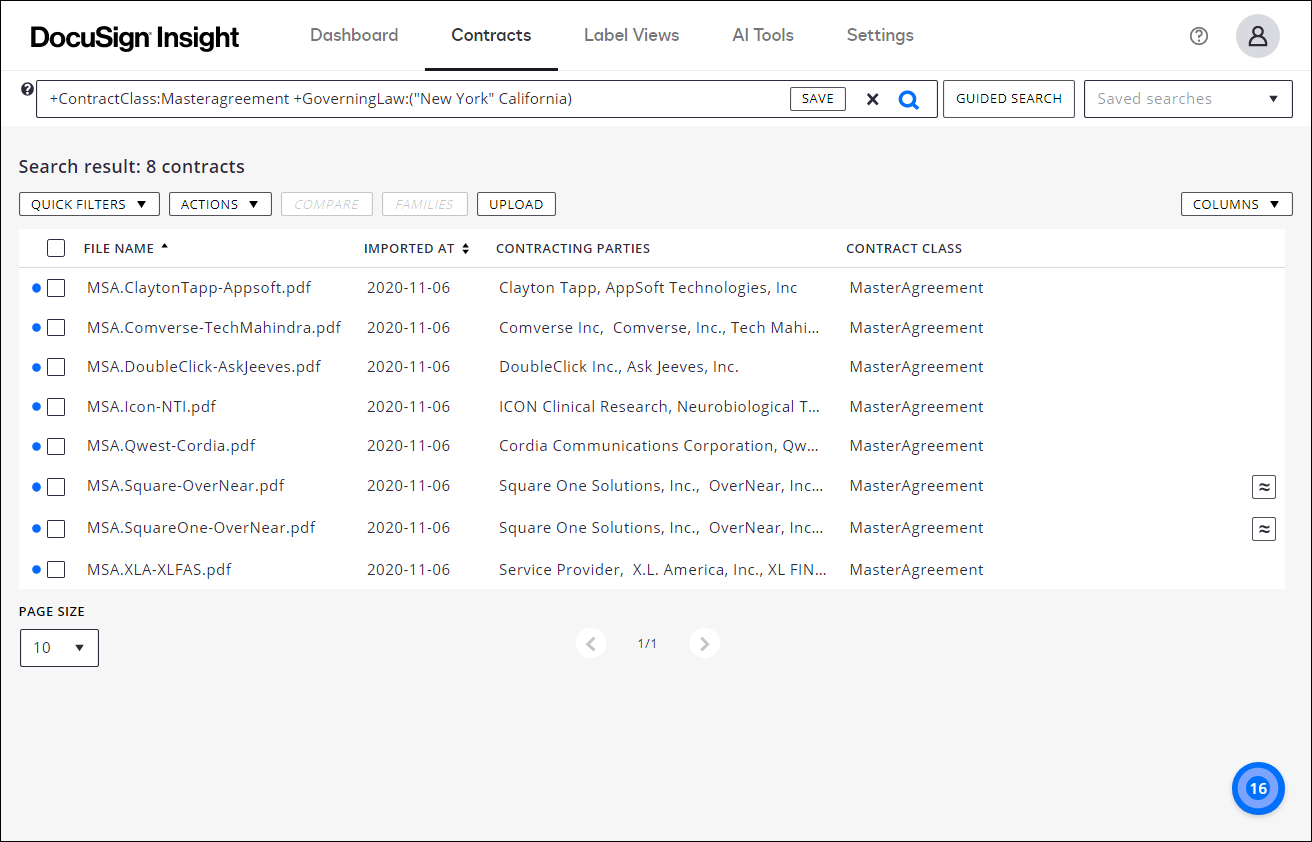Screen dimensions: 1312x842
Task: Open the chat bubble showing 16 notifications
Action: pos(1257,788)
